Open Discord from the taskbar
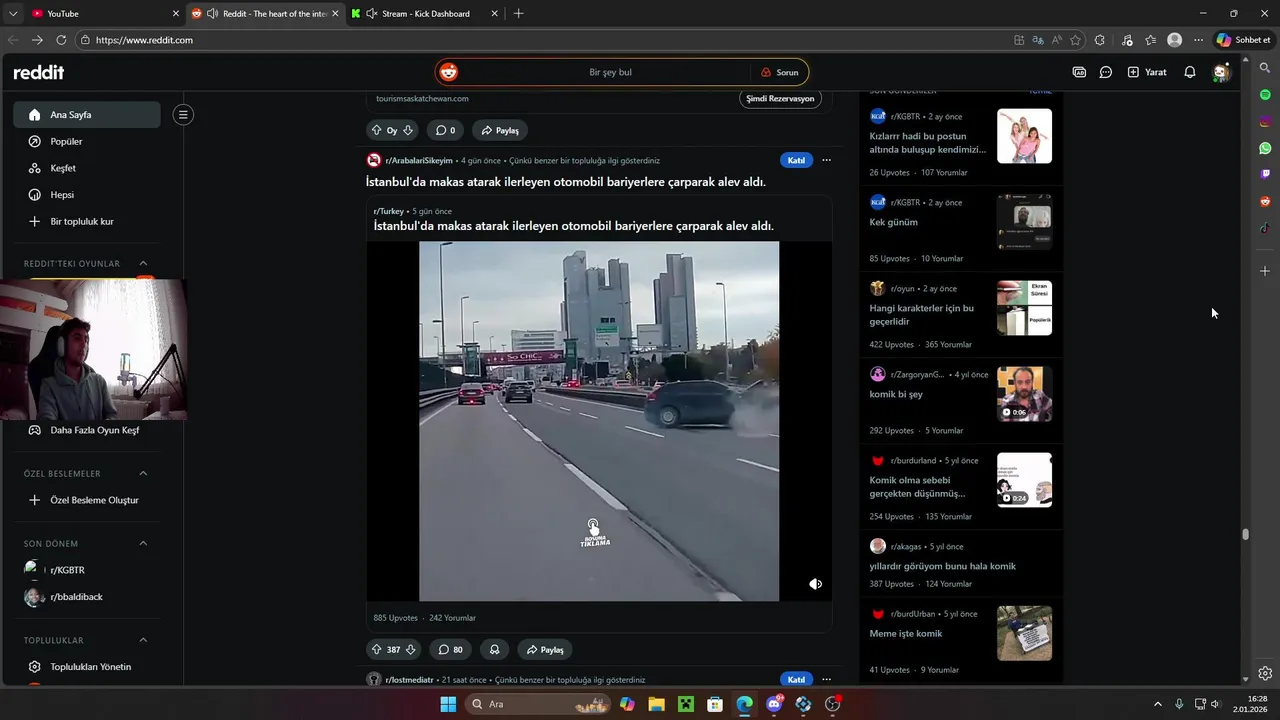The width and height of the screenshot is (1280, 720). pyautogui.click(x=774, y=704)
